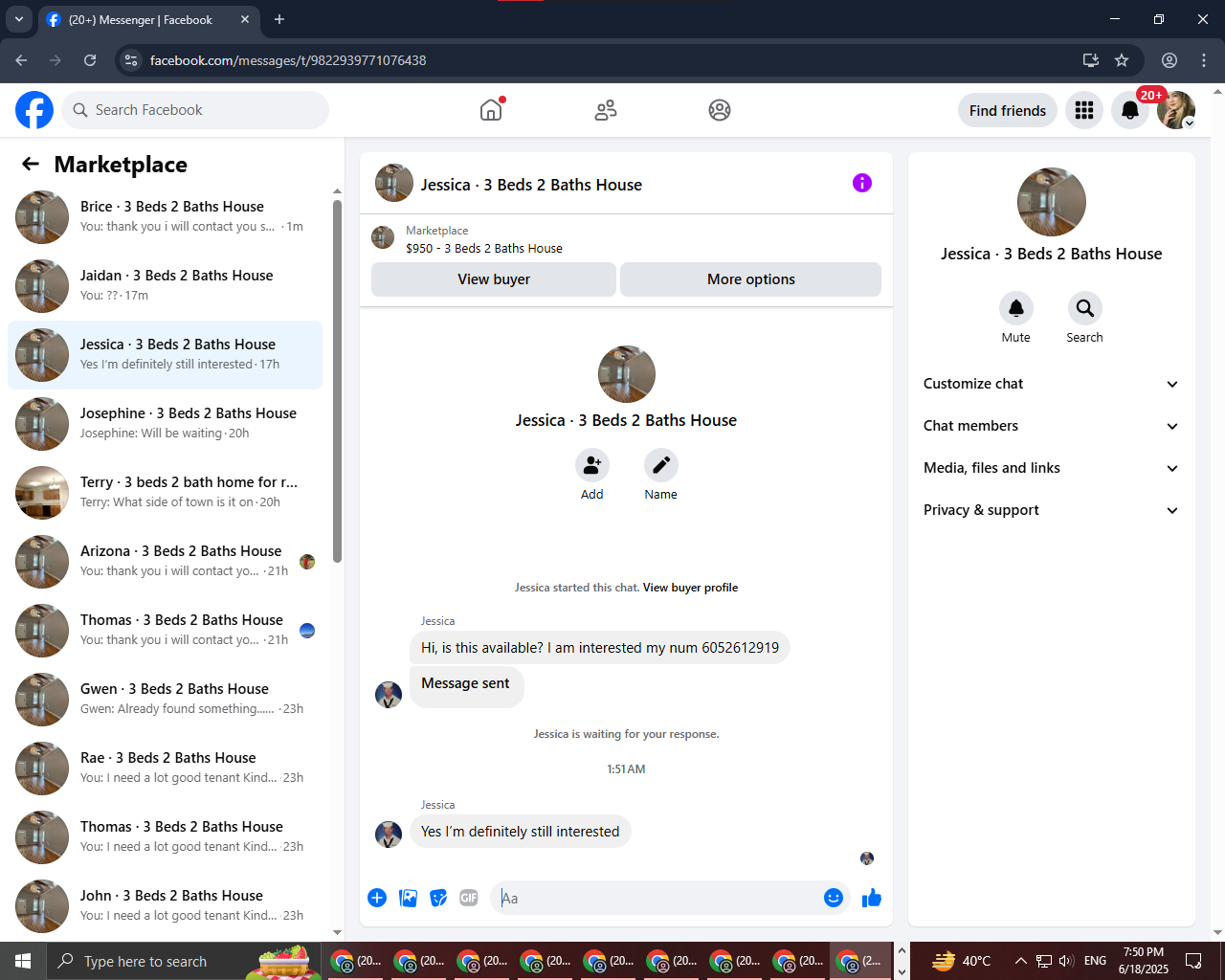Open the account profile picture menu
Image resolution: width=1225 pixels, height=980 pixels.
tap(1176, 110)
